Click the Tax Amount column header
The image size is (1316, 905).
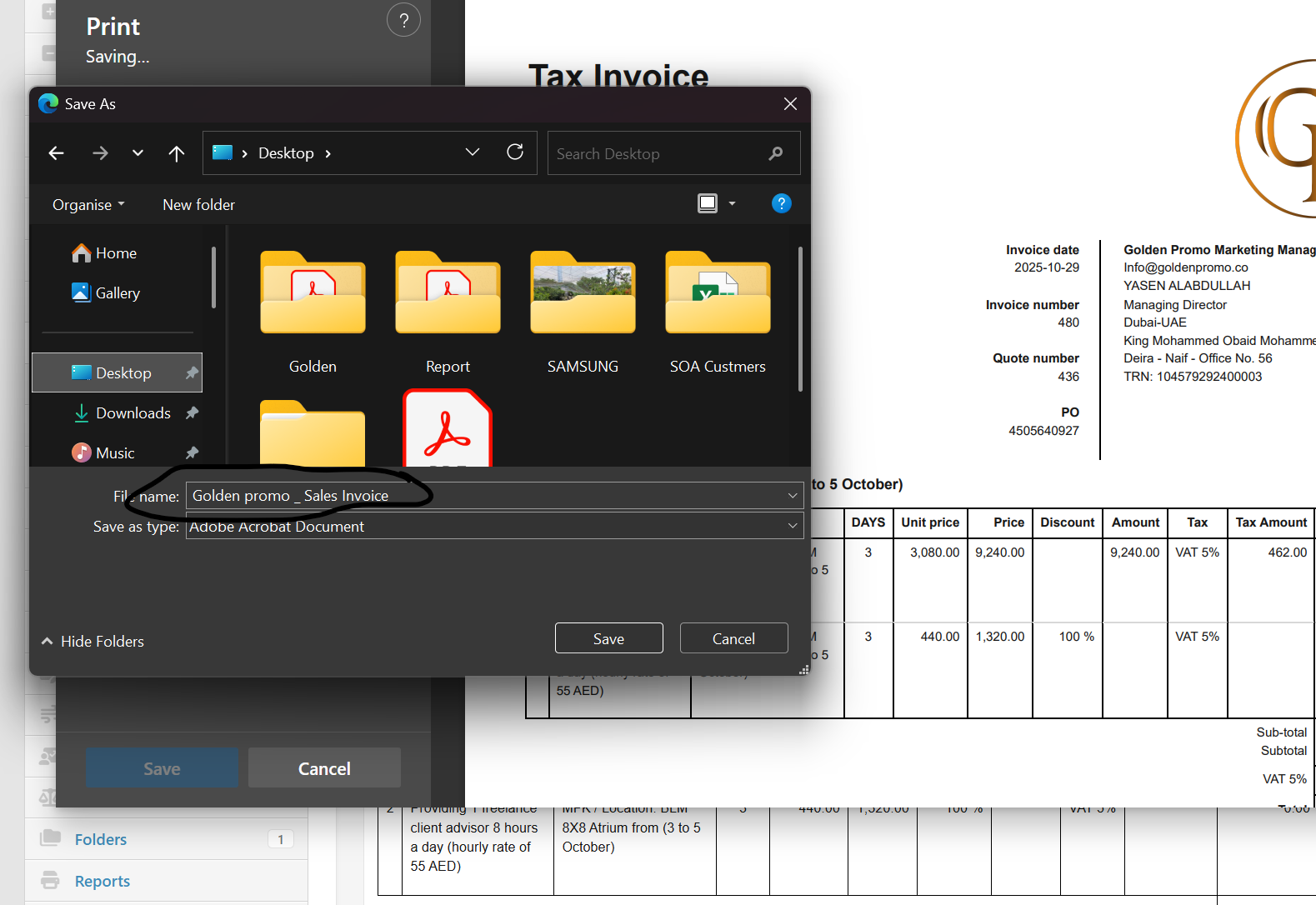1271,522
